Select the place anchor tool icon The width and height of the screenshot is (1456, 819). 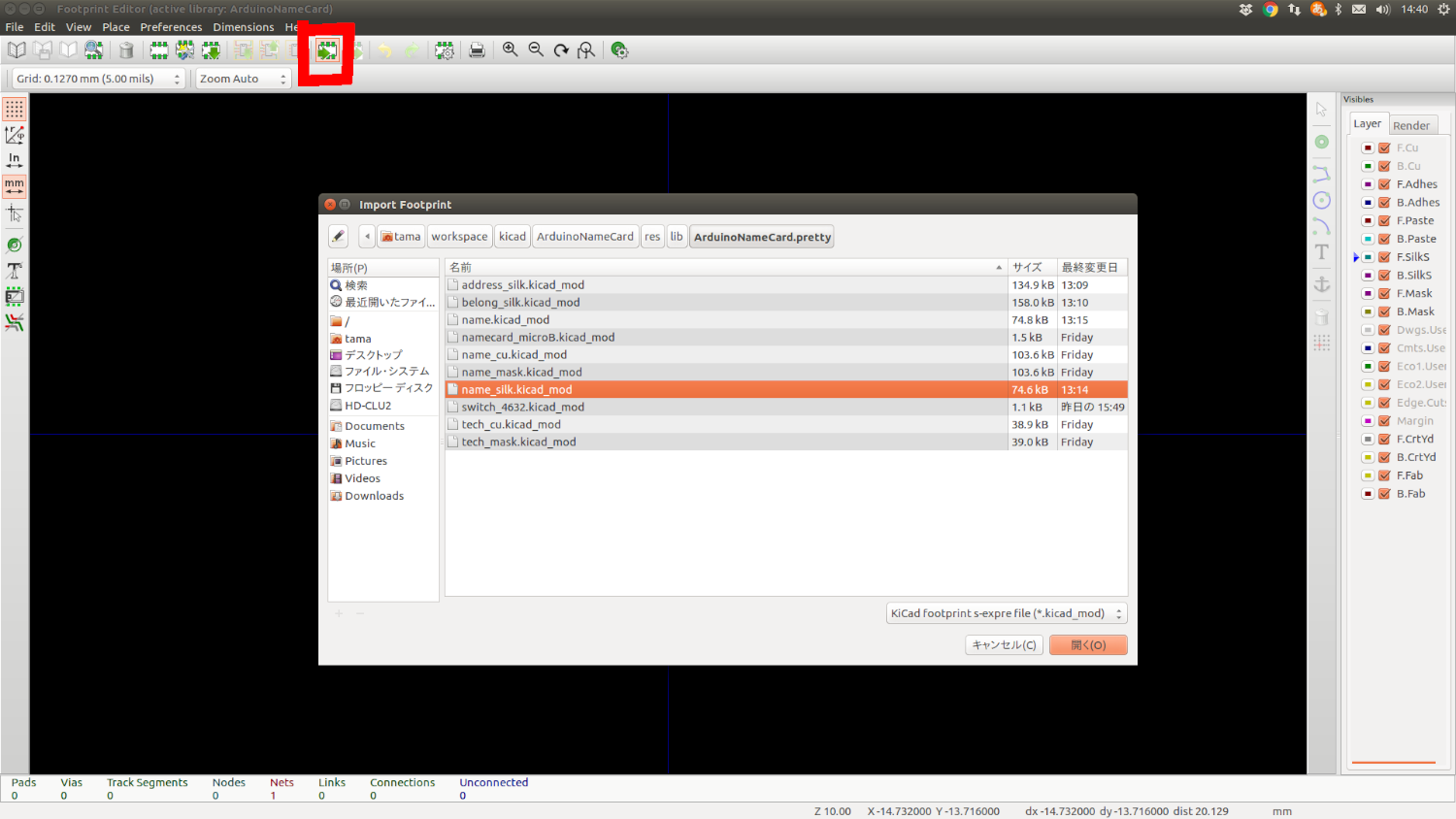[x=1322, y=284]
